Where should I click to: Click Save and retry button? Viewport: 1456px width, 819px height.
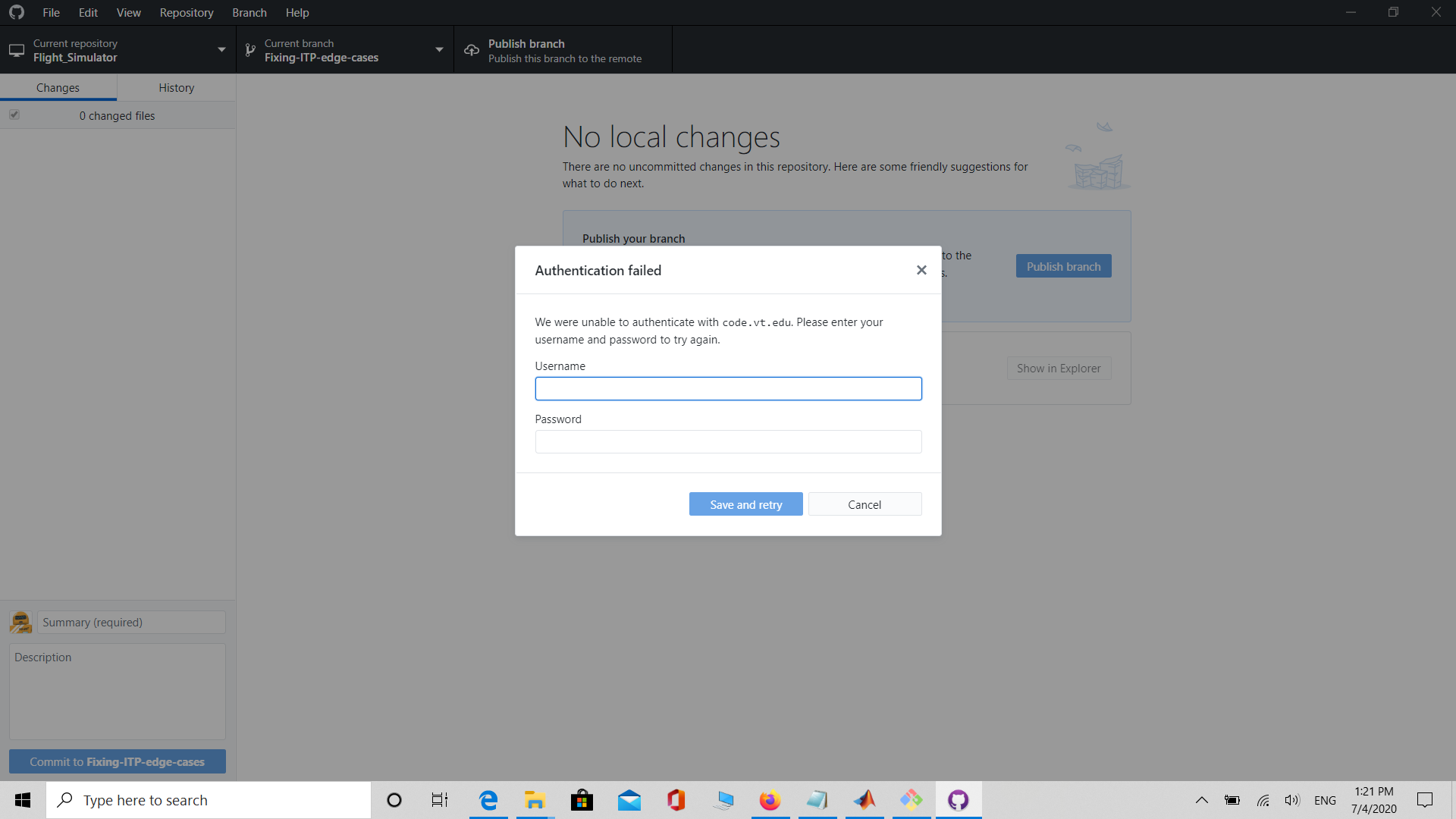tap(745, 504)
